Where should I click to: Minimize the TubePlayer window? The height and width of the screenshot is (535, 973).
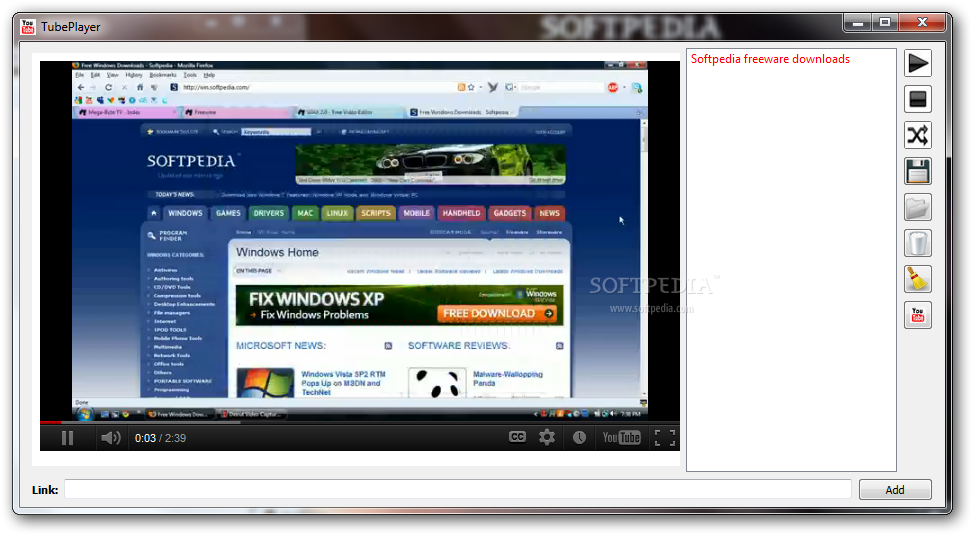click(858, 23)
